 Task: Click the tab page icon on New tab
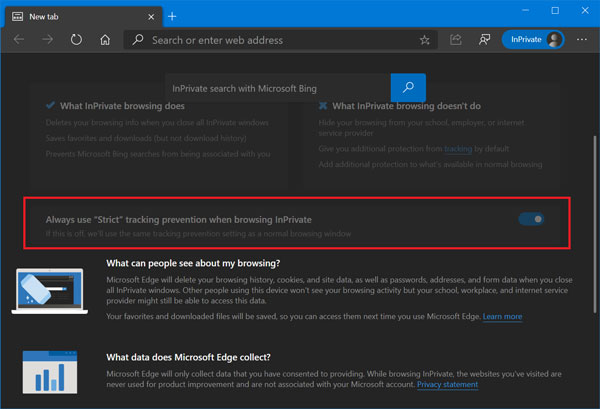(x=17, y=16)
